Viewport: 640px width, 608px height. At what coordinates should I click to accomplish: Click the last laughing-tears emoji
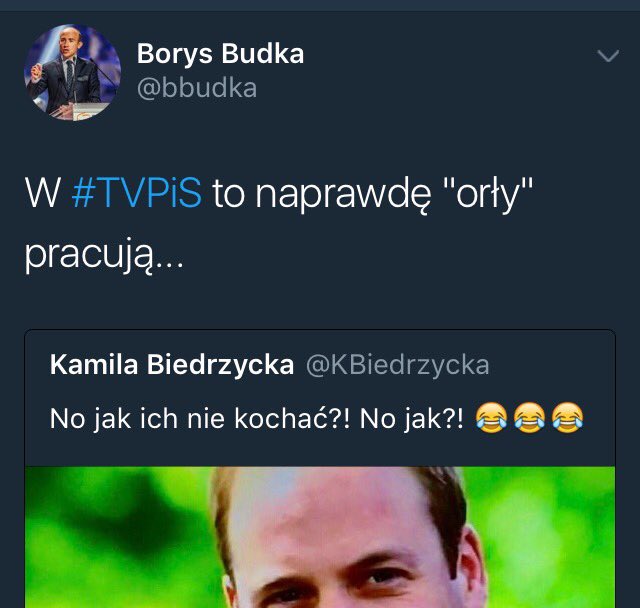[567, 417]
